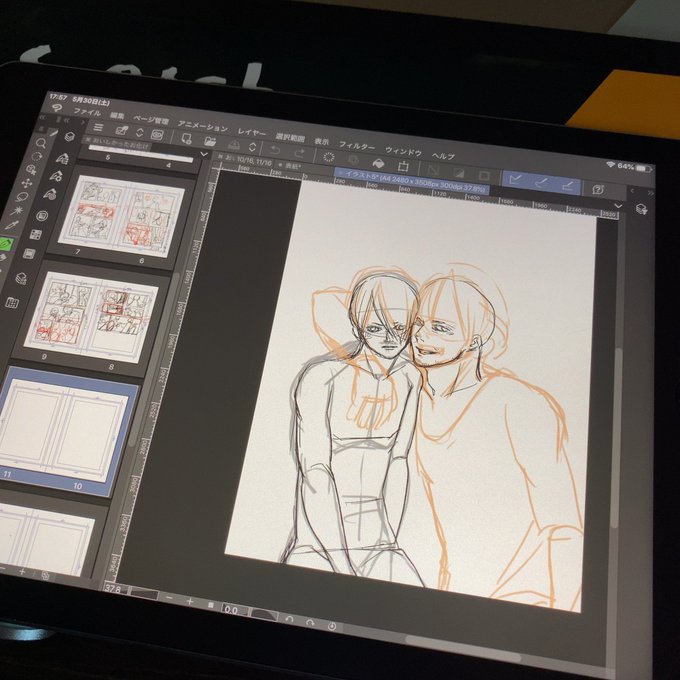This screenshot has height=680, width=680.
Task: Open the Quick Access panel icon
Action: [x=69, y=137]
